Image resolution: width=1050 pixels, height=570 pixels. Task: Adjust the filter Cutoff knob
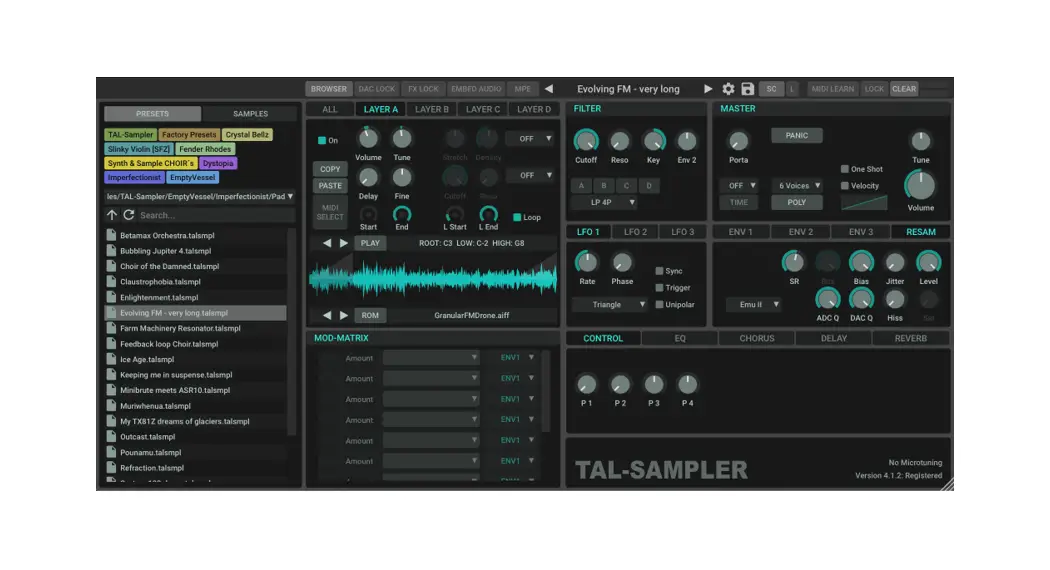pos(586,141)
